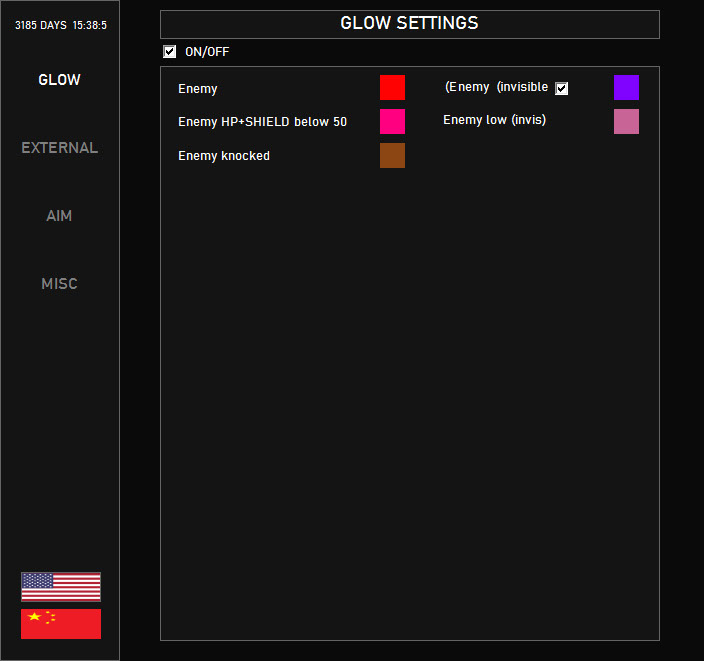Switch language using the Chinese flag icon
Viewport: 704px width, 661px height.
[x=61, y=624]
